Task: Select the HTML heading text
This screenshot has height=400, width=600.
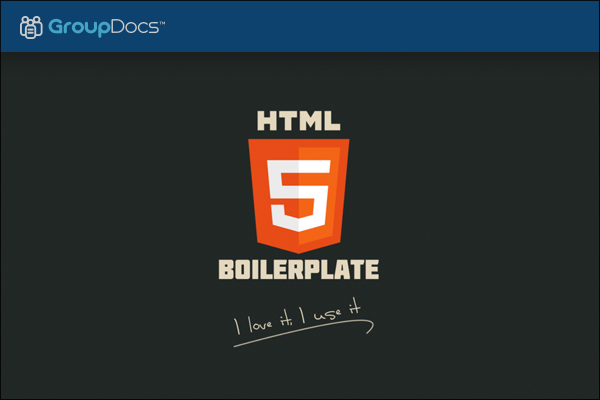Action: (x=298, y=121)
